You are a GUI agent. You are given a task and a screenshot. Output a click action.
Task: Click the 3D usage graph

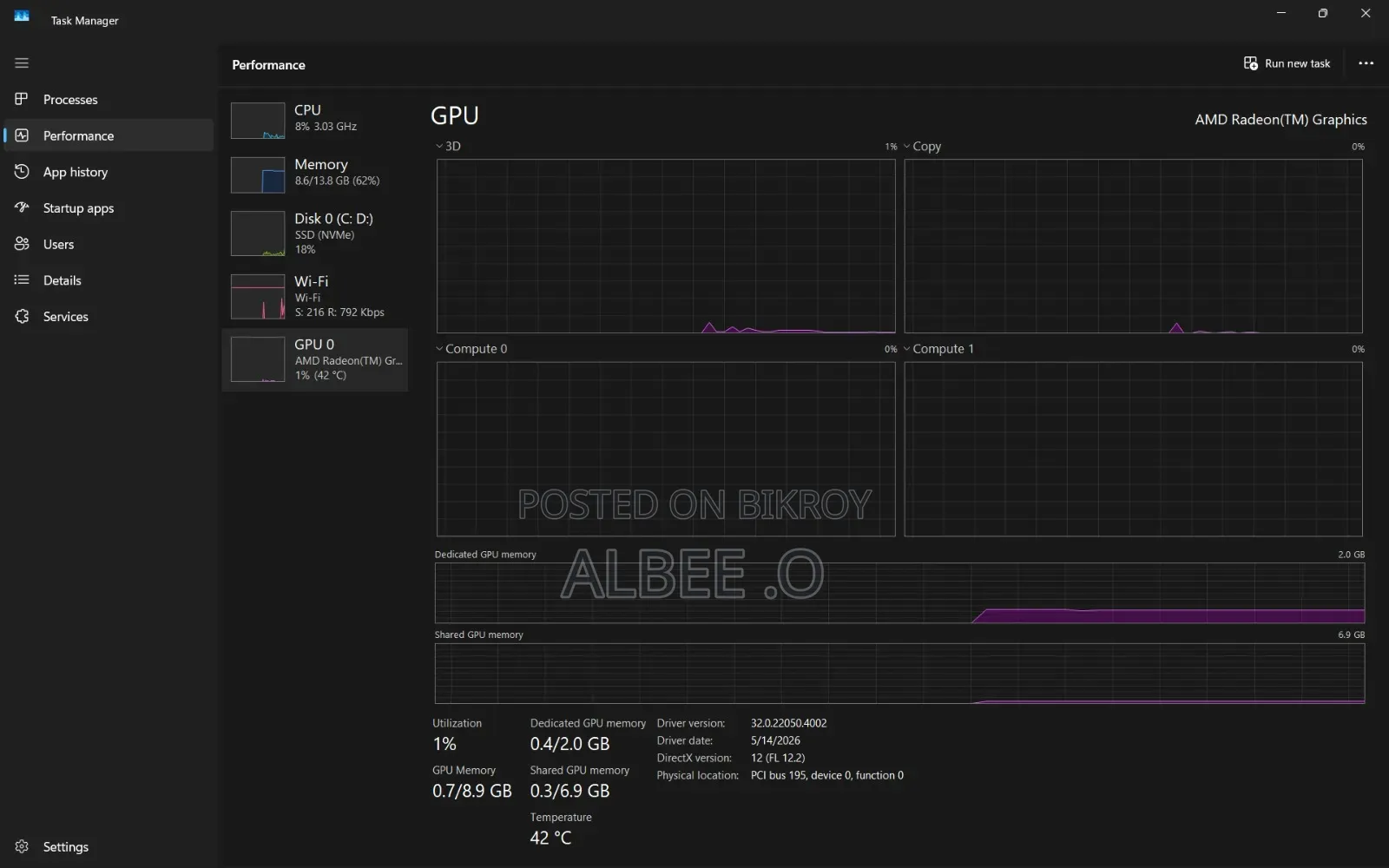coord(666,246)
